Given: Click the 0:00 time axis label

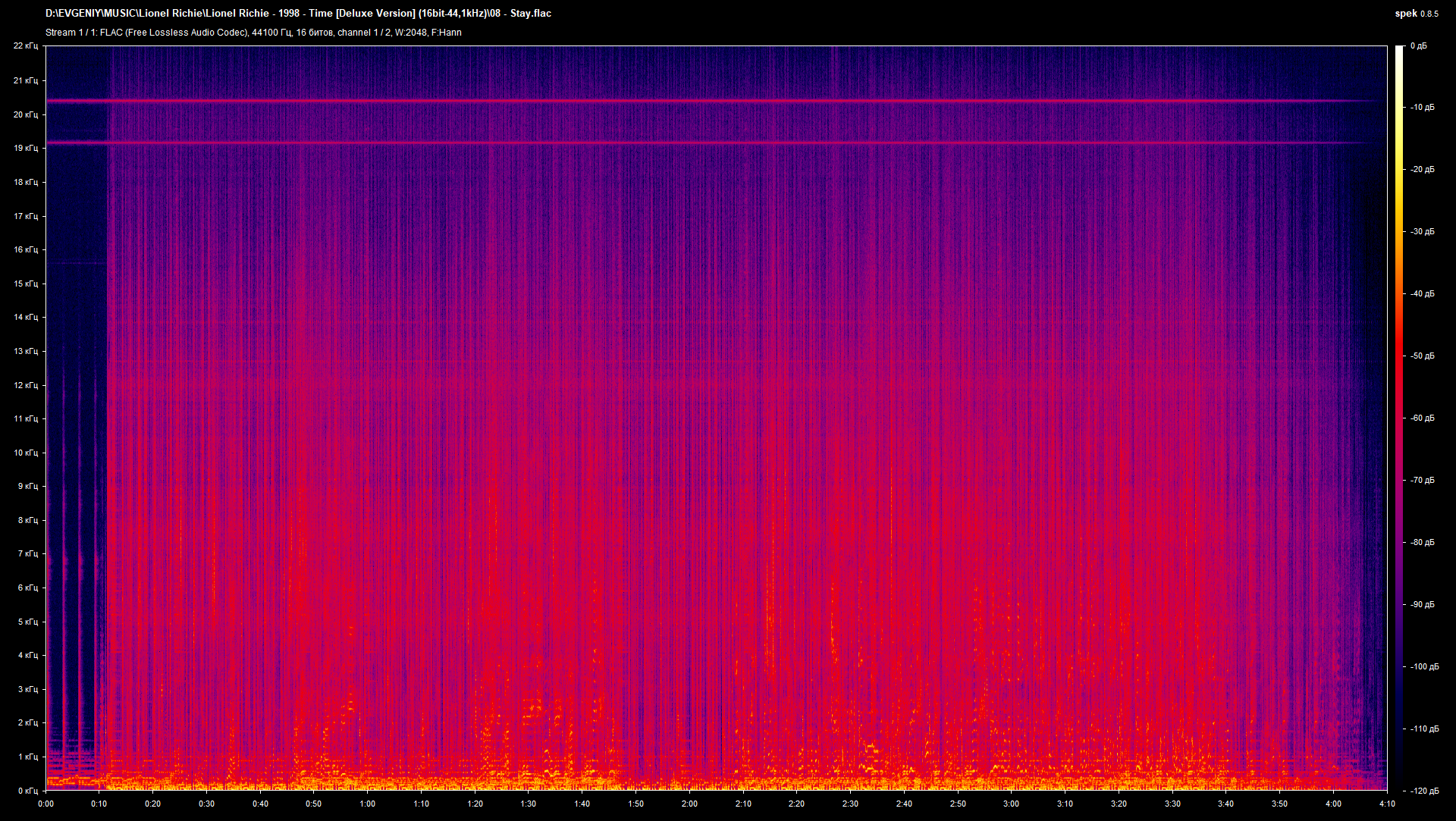Looking at the screenshot, I should [x=45, y=804].
